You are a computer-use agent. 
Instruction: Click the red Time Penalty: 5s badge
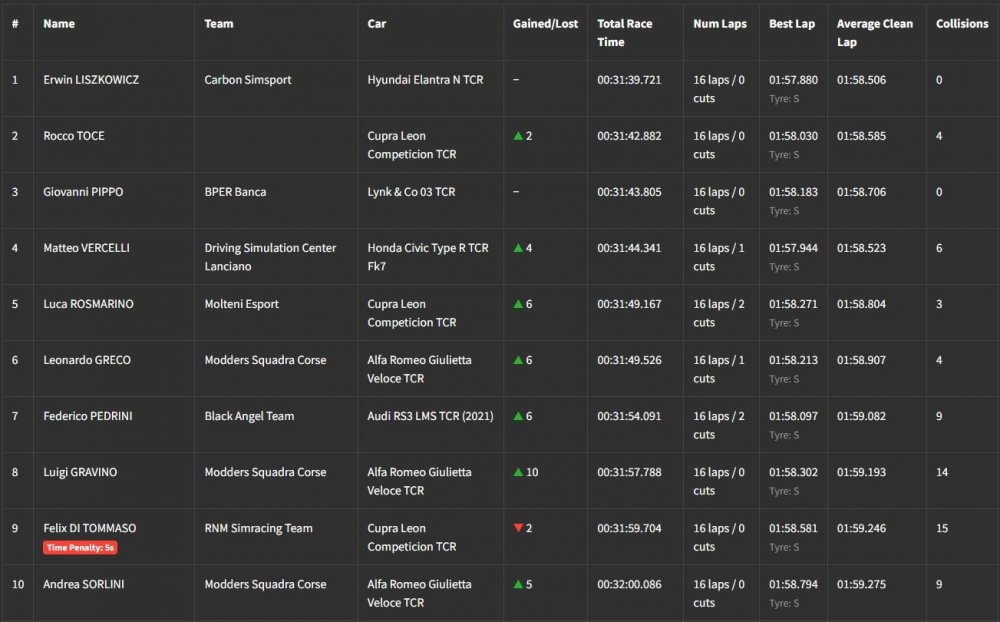(x=80, y=547)
